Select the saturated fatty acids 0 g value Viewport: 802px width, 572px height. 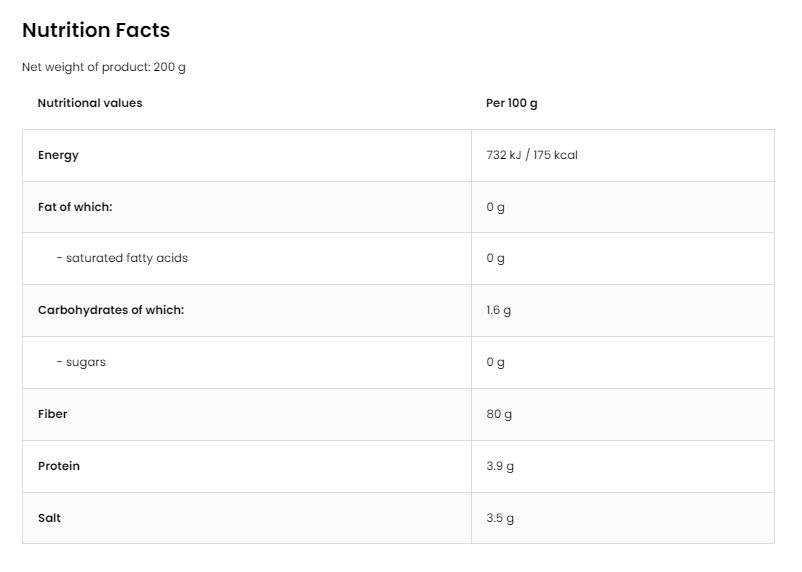point(495,258)
